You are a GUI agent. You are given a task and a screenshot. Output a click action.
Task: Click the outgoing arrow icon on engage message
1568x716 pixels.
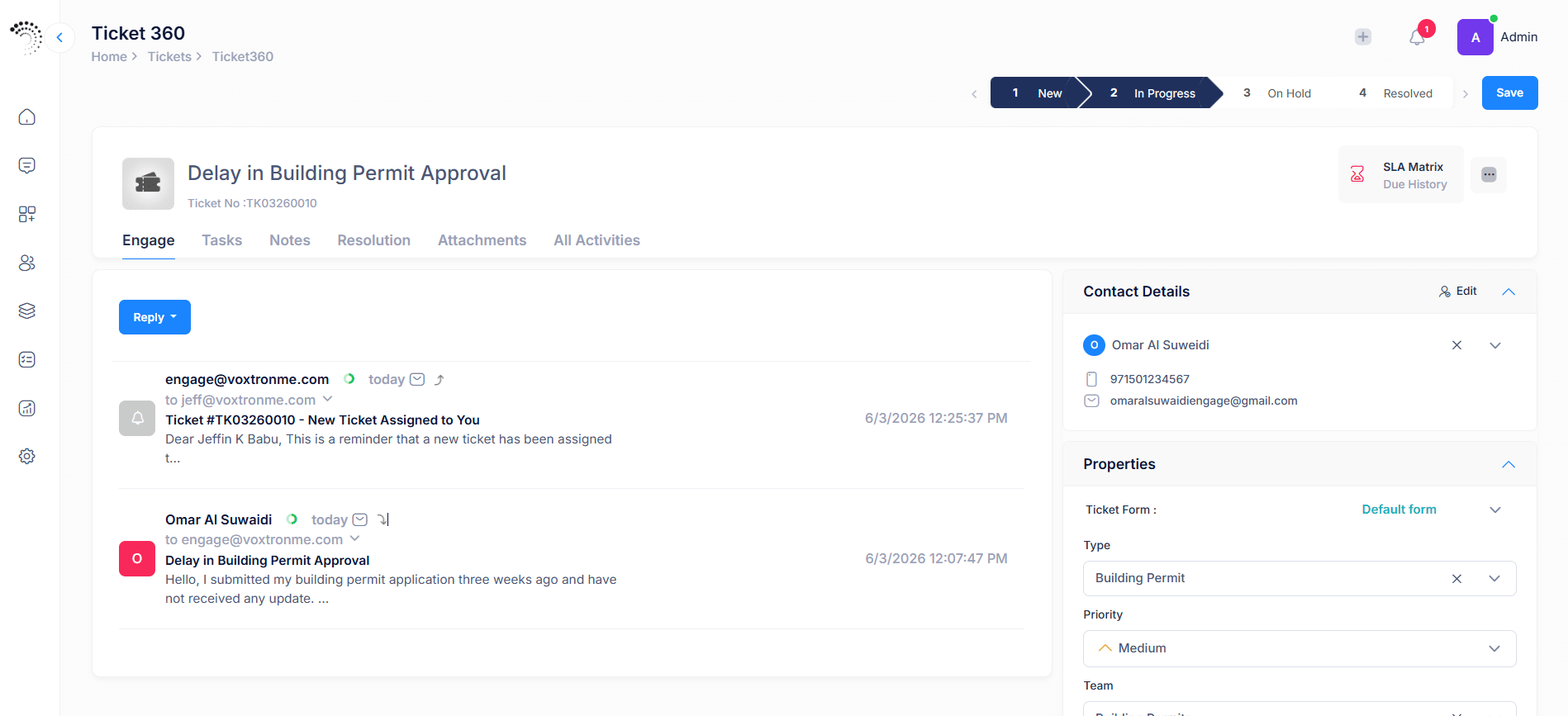440,380
